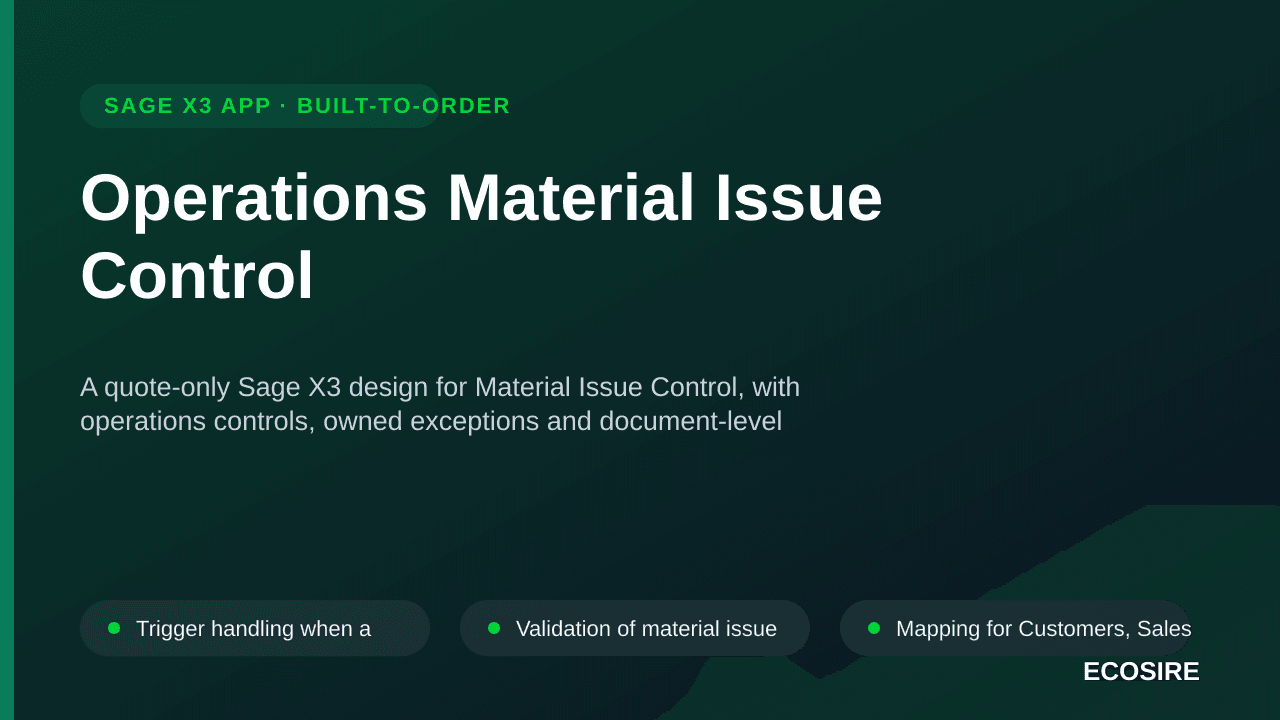Image resolution: width=1280 pixels, height=720 pixels.
Task: Select the Validation of material issue pill
Action: (x=635, y=628)
